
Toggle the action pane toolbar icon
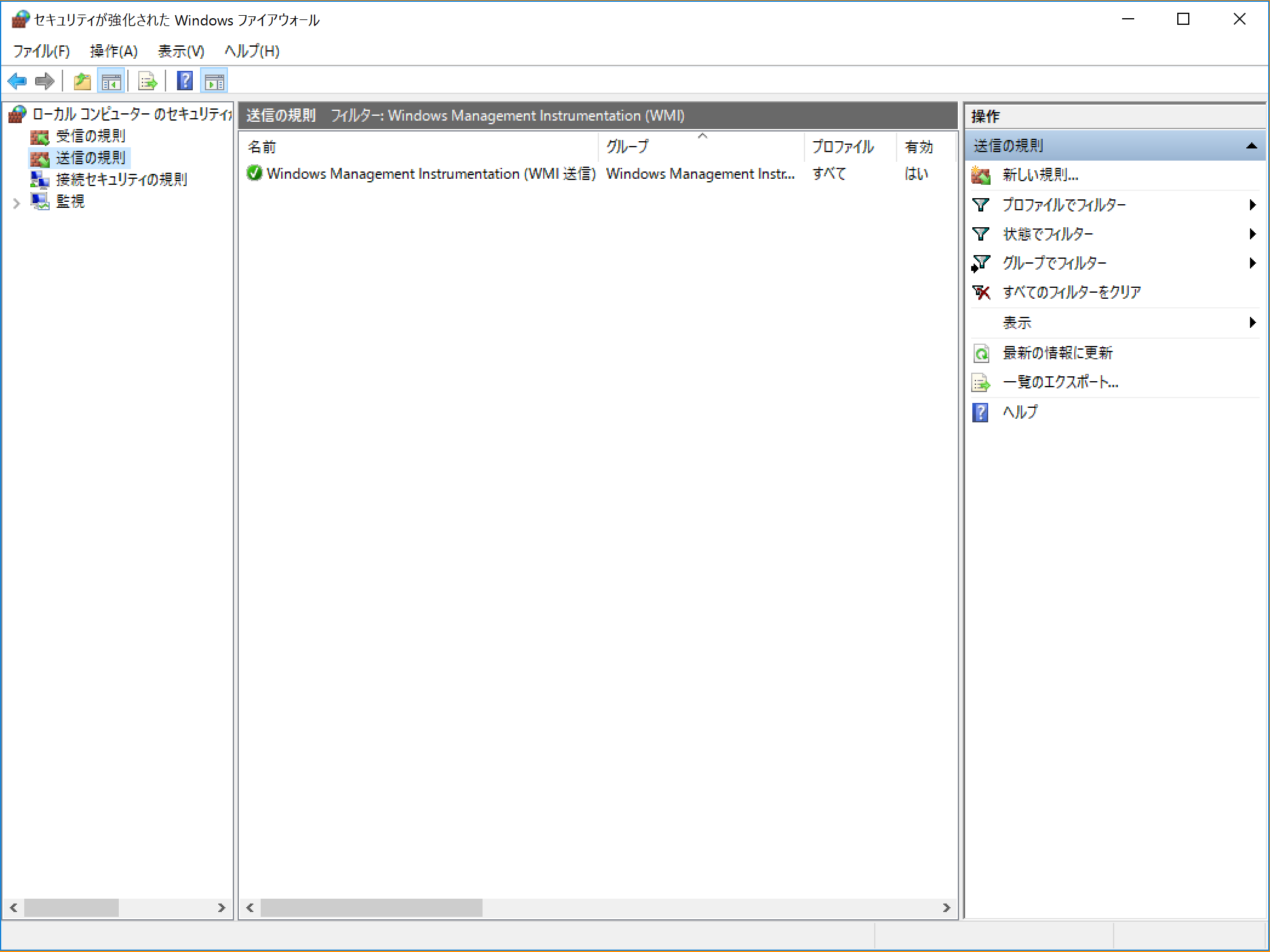pyautogui.click(x=214, y=81)
